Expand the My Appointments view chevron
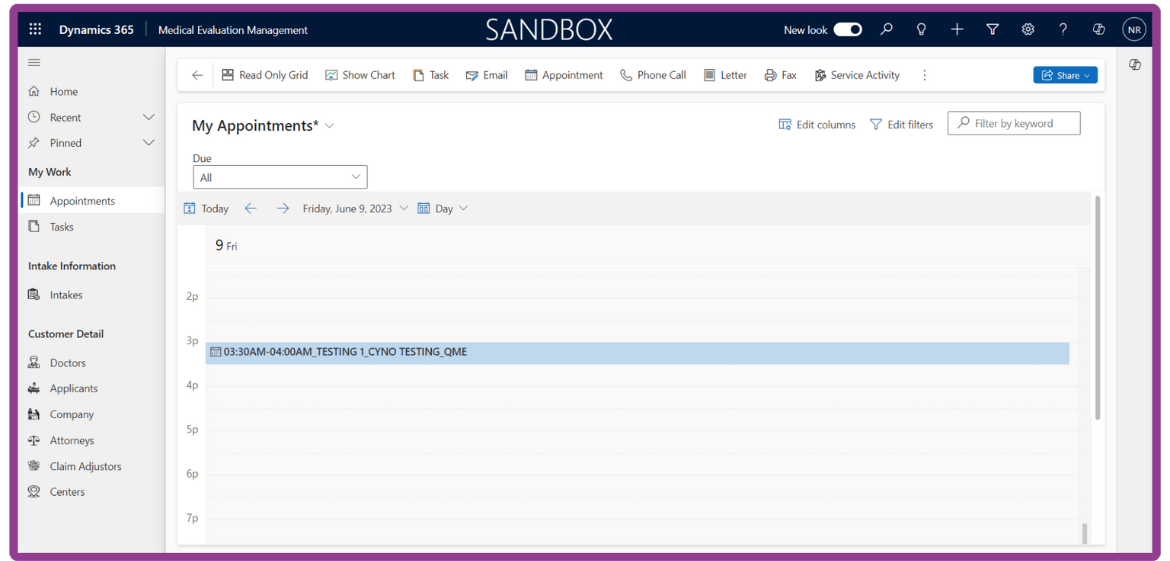The width and height of the screenshot is (1170, 561). 330,126
